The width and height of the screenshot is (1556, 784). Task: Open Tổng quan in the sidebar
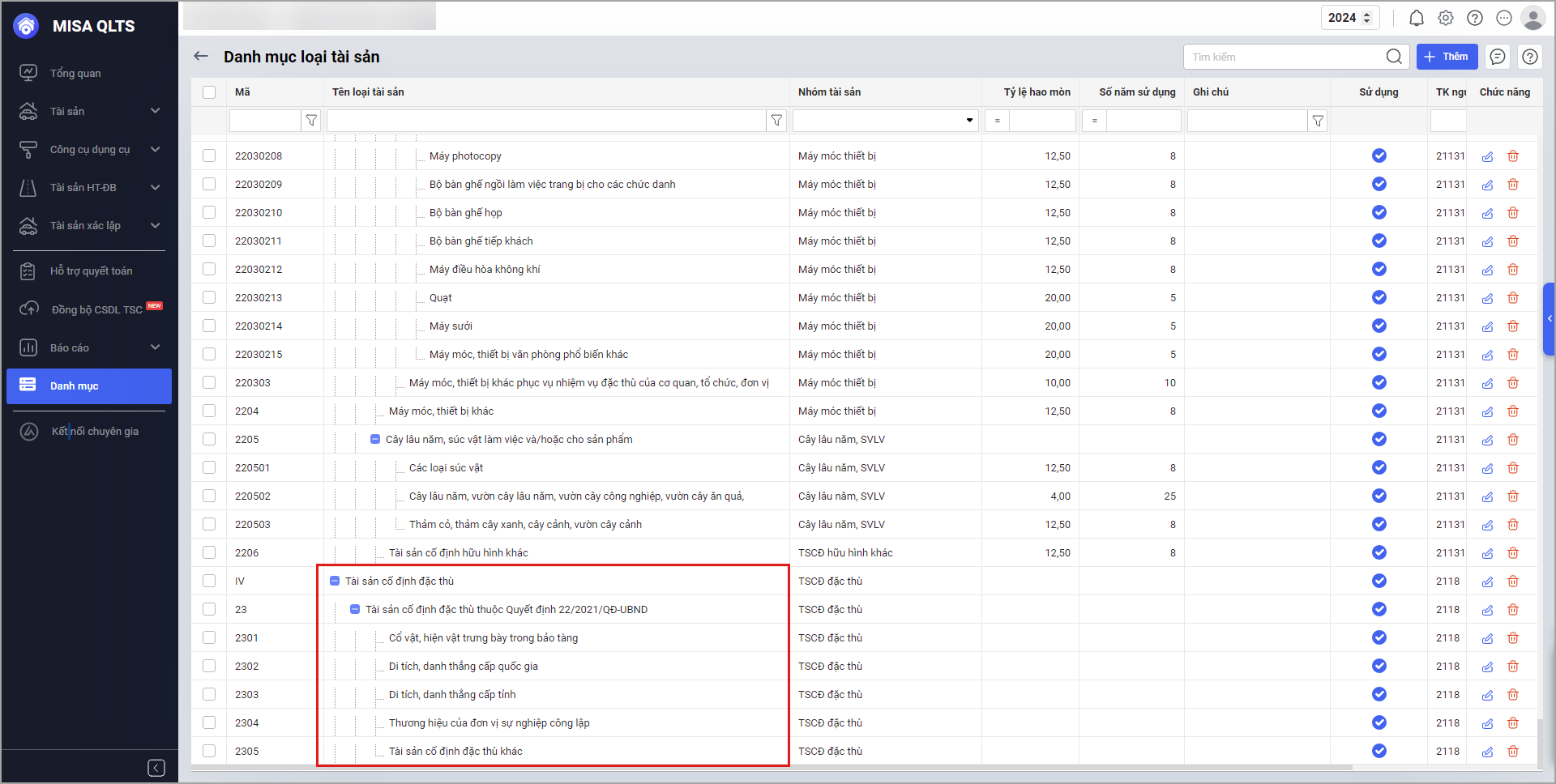[75, 73]
